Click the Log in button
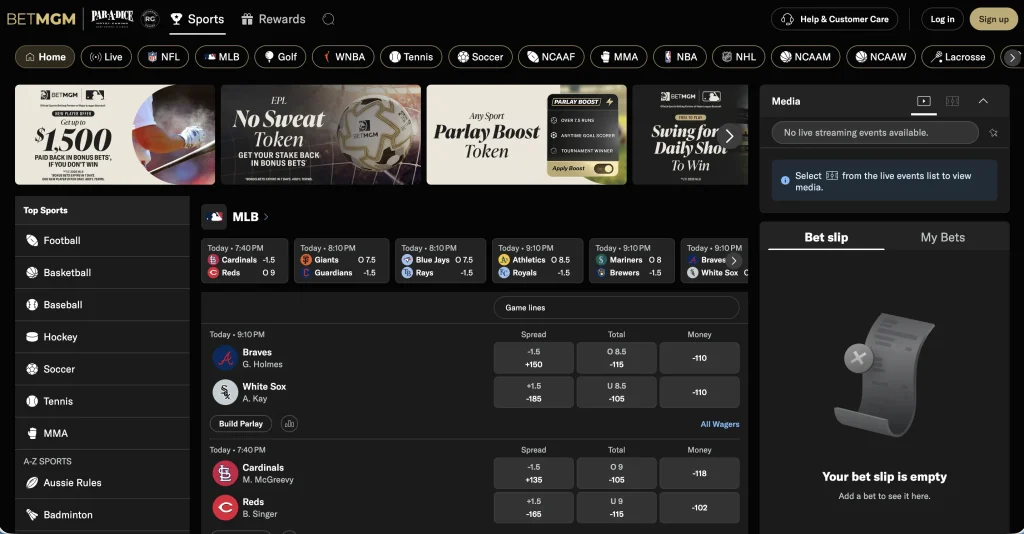The width and height of the screenshot is (1024, 534). [x=942, y=19]
